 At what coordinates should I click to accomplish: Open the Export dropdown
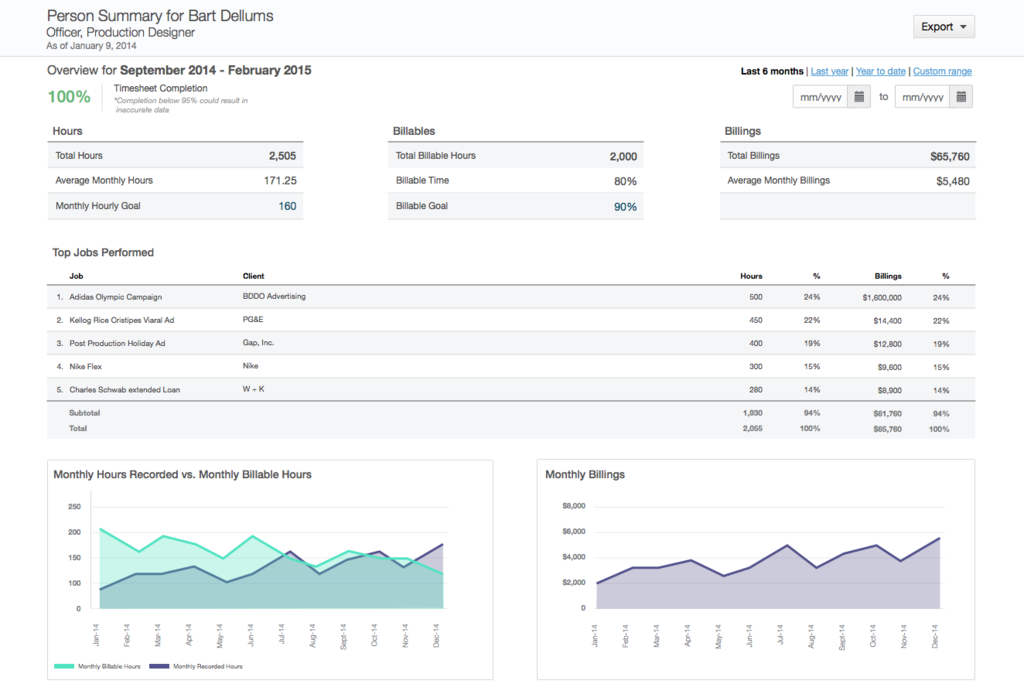(x=943, y=26)
